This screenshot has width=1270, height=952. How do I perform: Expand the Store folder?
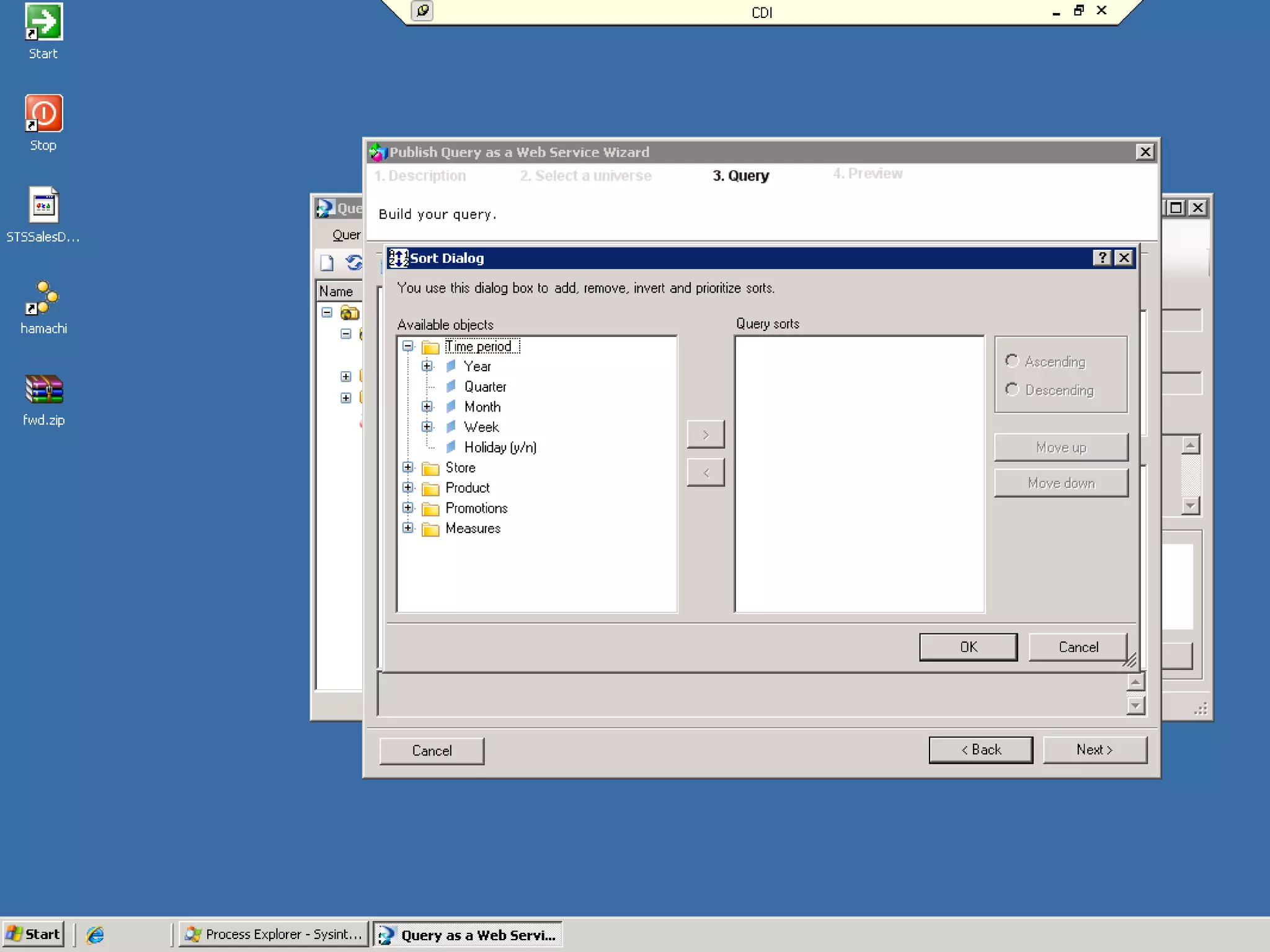coord(408,467)
